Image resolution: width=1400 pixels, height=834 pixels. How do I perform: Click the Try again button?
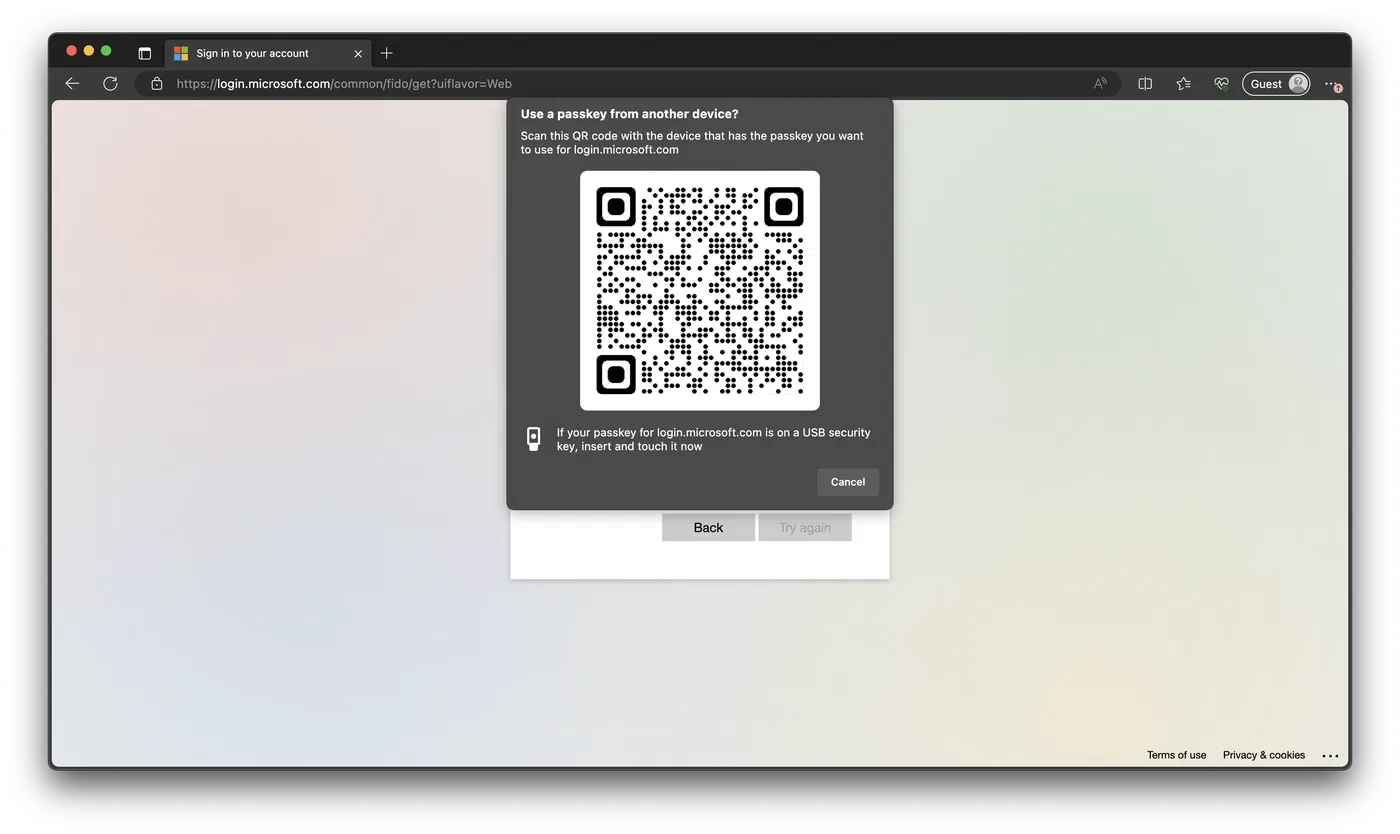805,527
